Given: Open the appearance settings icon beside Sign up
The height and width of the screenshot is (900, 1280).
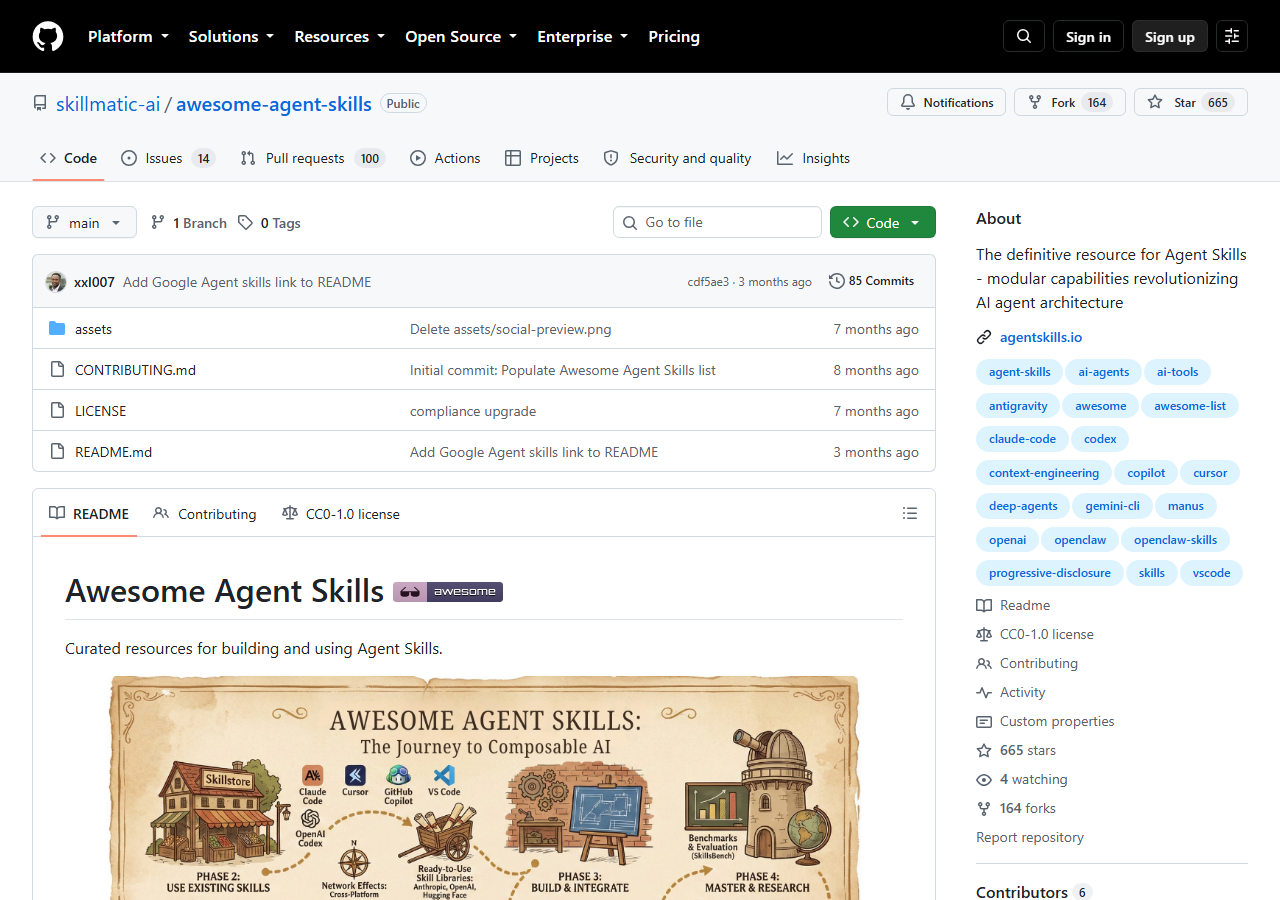Looking at the screenshot, I should click(x=1232, y=36).
